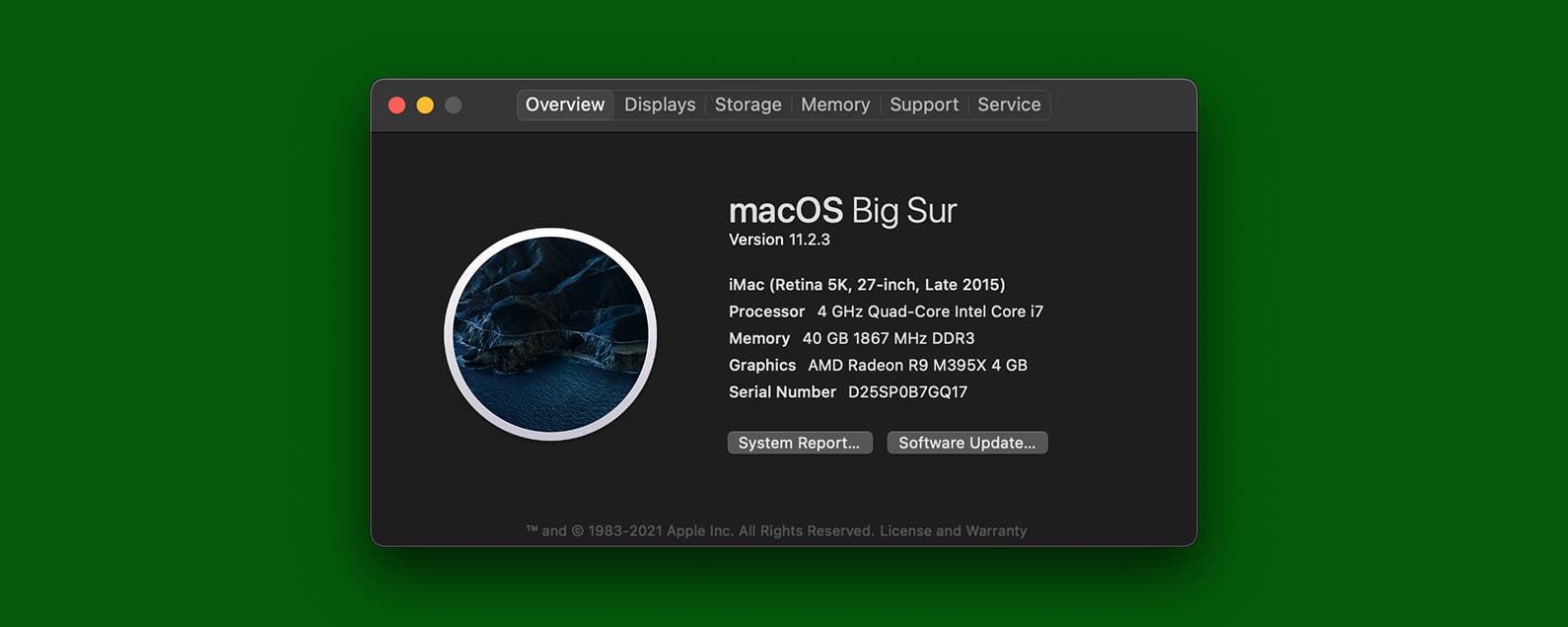Click the disabled gray zoom button
The height and width of the screenshot is (627, 1568).
[453, 105]
